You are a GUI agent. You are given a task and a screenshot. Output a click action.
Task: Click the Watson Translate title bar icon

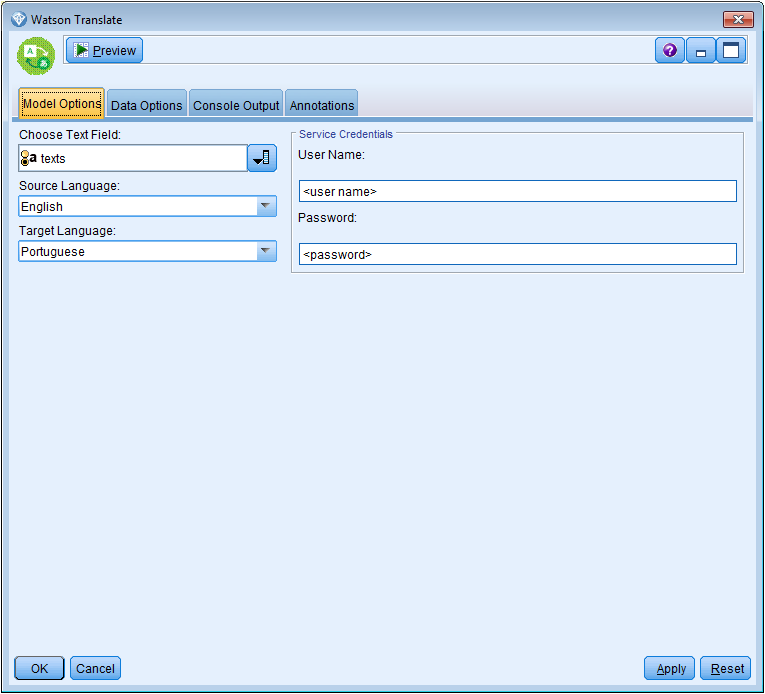click(x=19, y=20)
